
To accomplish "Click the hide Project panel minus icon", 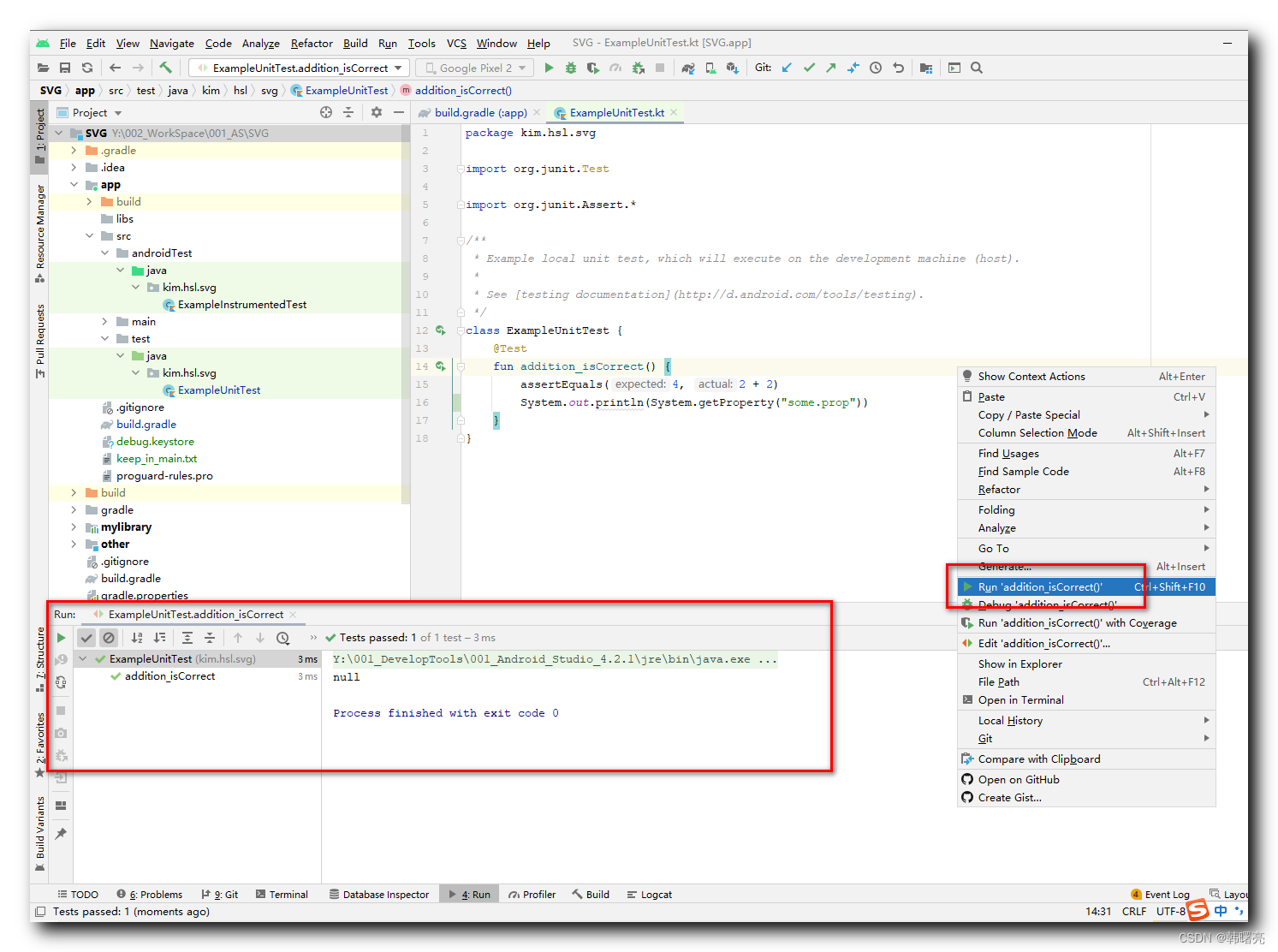I will (398, 112).
